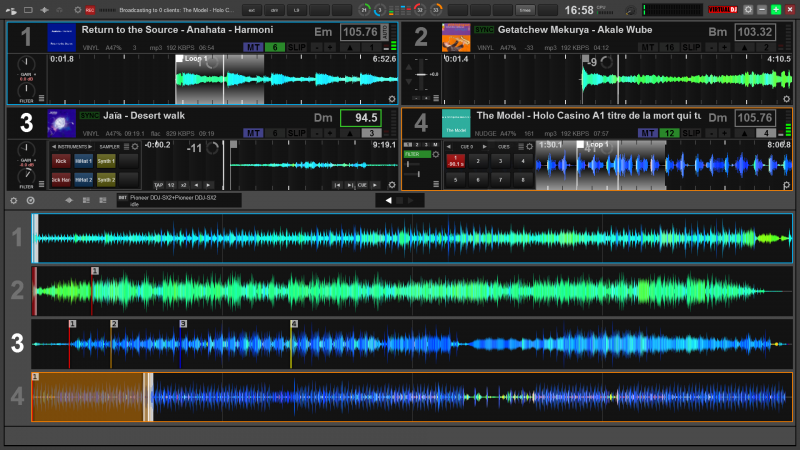Tap tempo with TAP button on deck 3
The image size is (800, 450).
tap(159, 185)
